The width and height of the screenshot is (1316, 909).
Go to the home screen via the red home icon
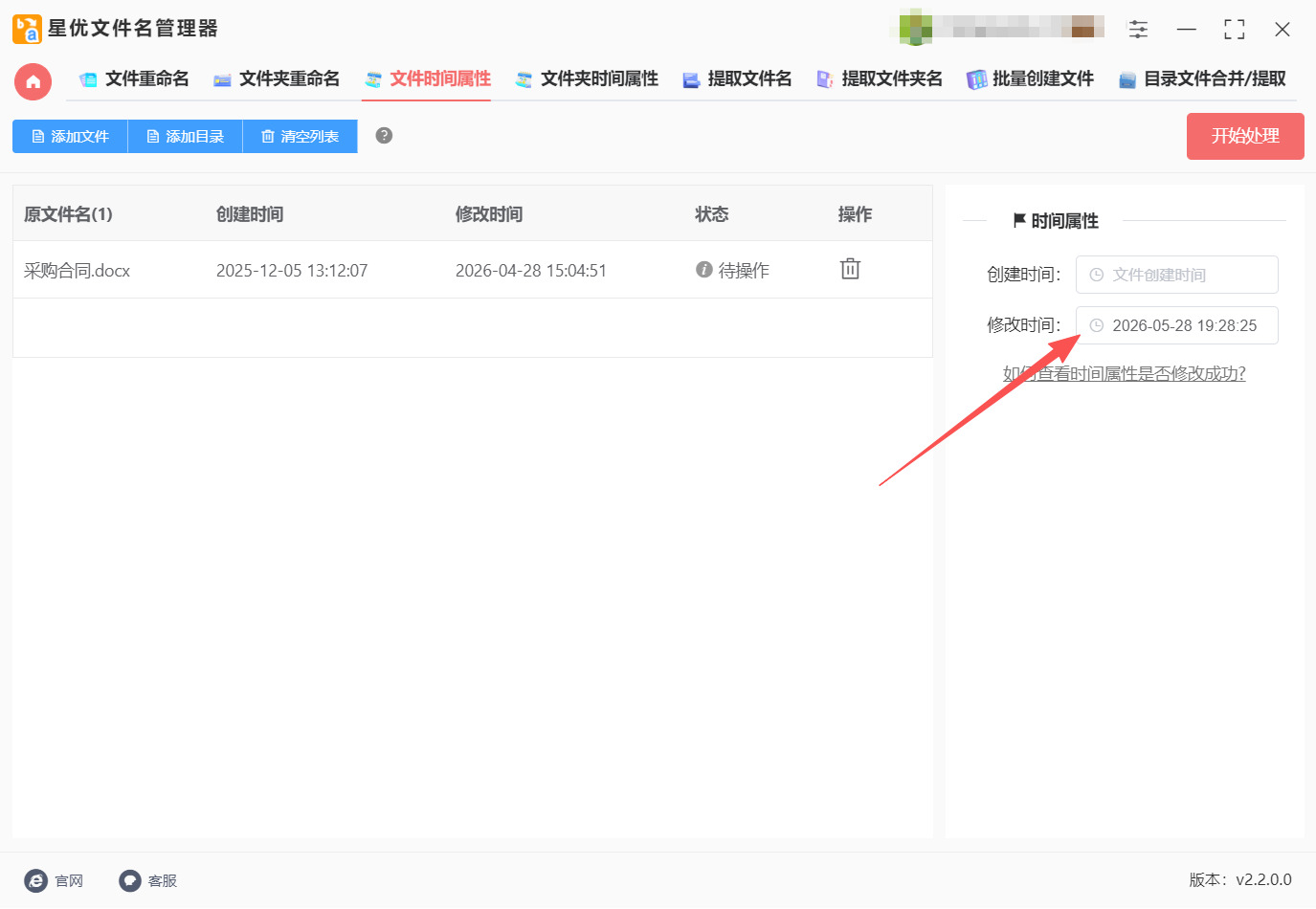33,81
